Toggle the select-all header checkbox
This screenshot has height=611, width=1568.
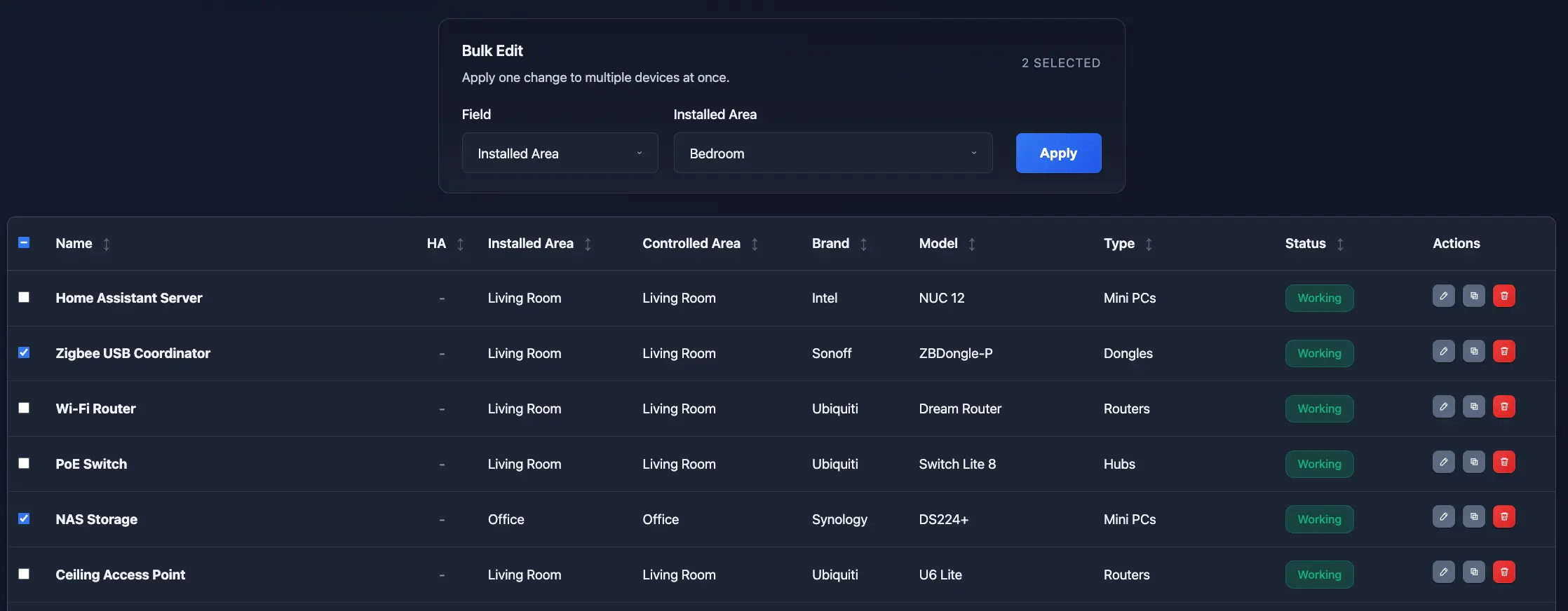tap(24, 242)
